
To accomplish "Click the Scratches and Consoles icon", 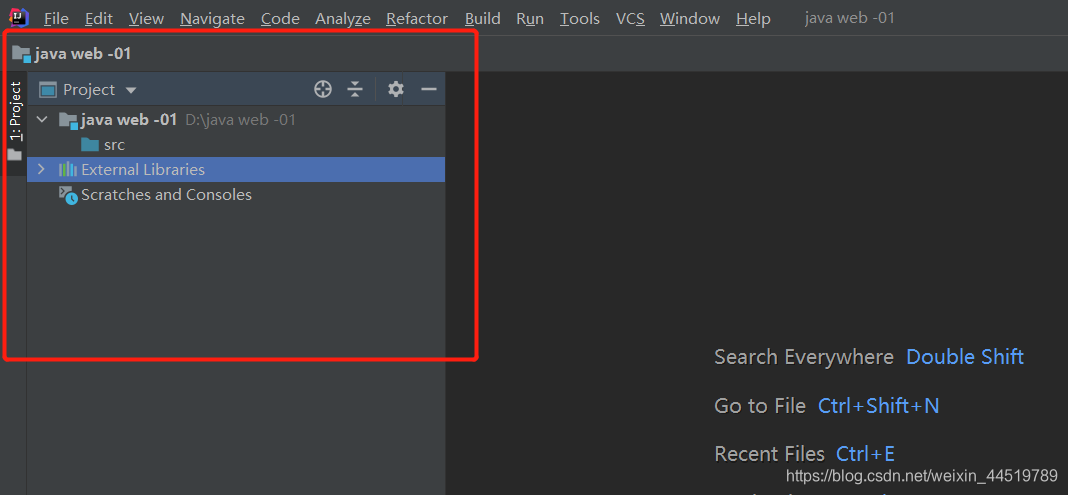I will [x=68, y=195].
